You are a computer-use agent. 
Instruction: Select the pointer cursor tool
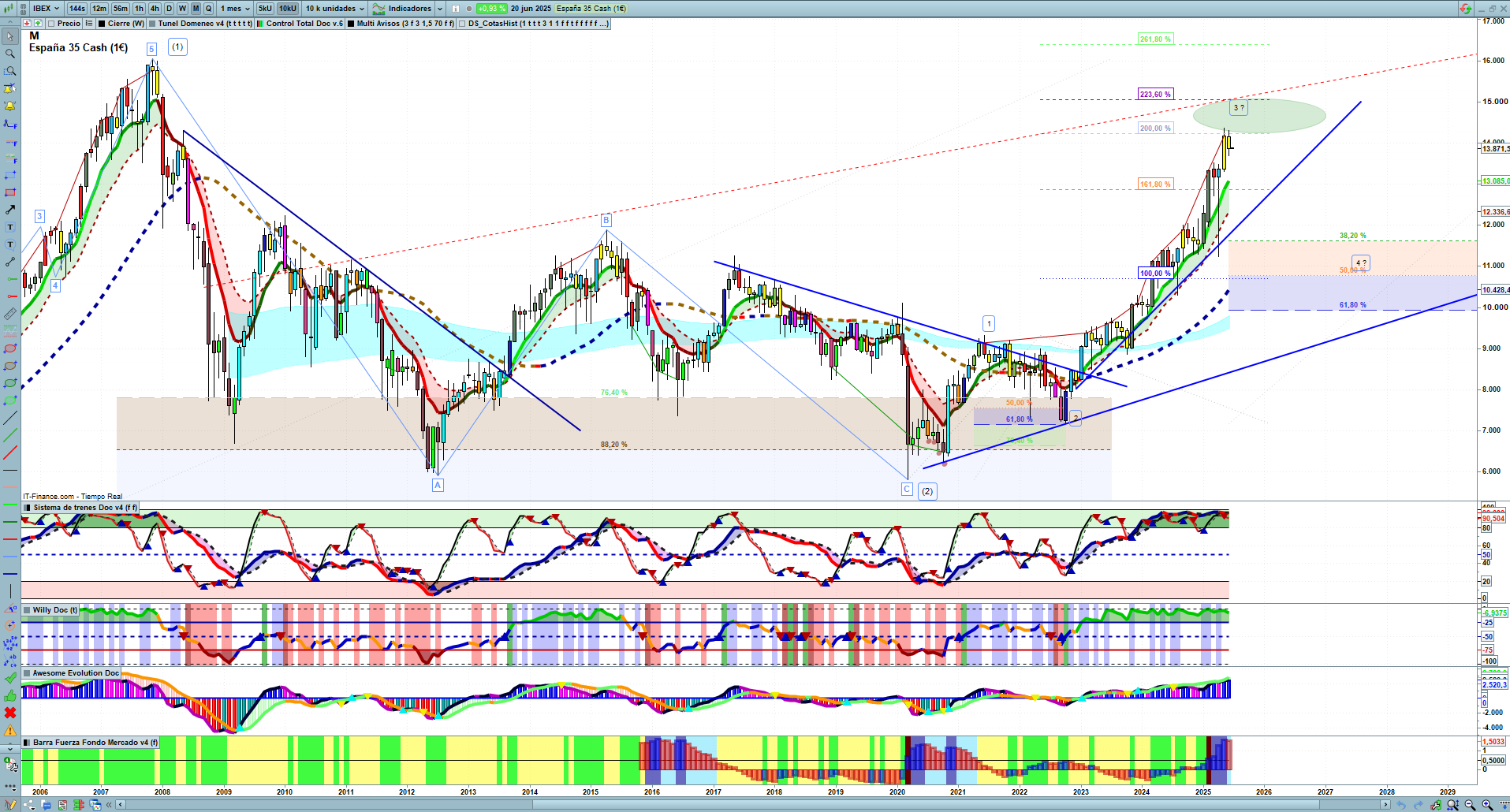click(10, 36)
